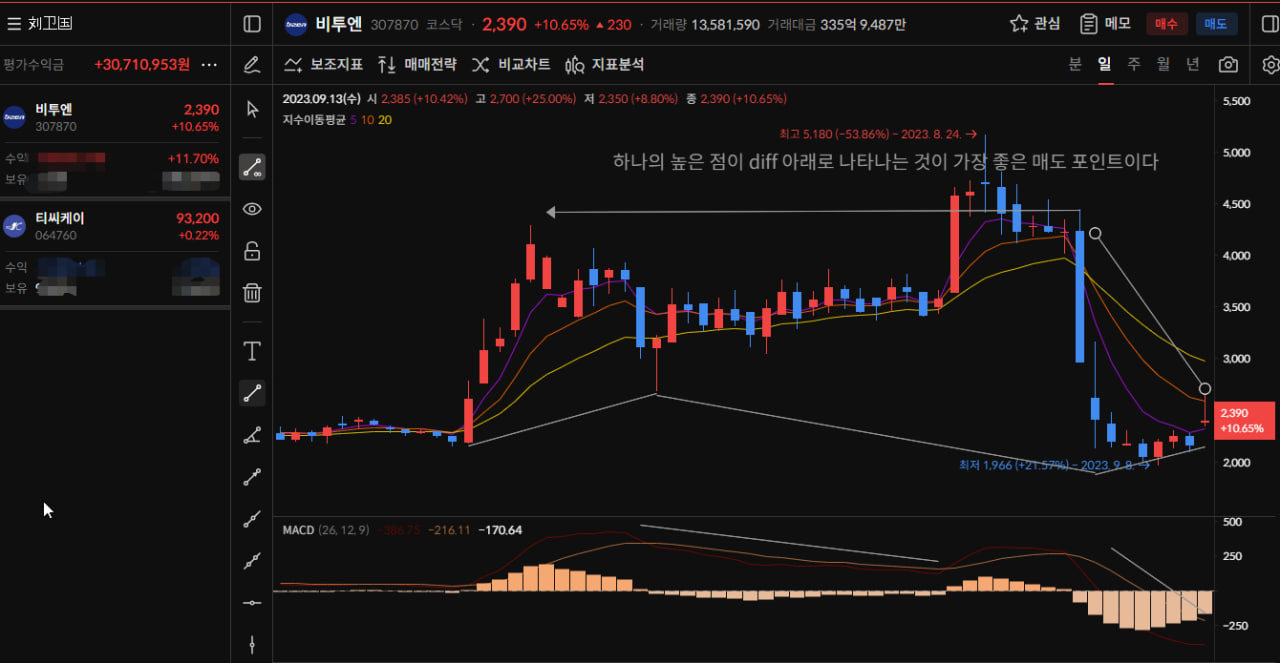This screenshot has width=1280, height=663.
Task: Click the orange 10 moving average value
Action: [368, 120]
